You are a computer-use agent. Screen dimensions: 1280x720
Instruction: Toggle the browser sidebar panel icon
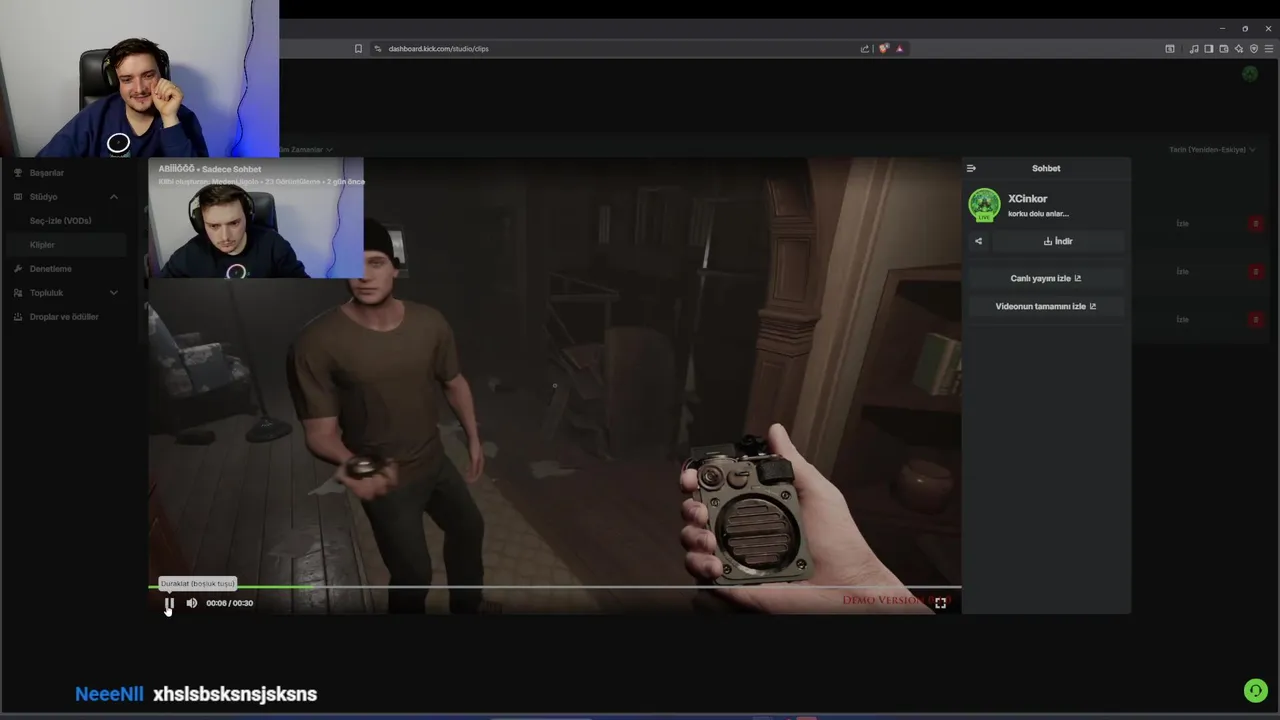point(1209,48)
